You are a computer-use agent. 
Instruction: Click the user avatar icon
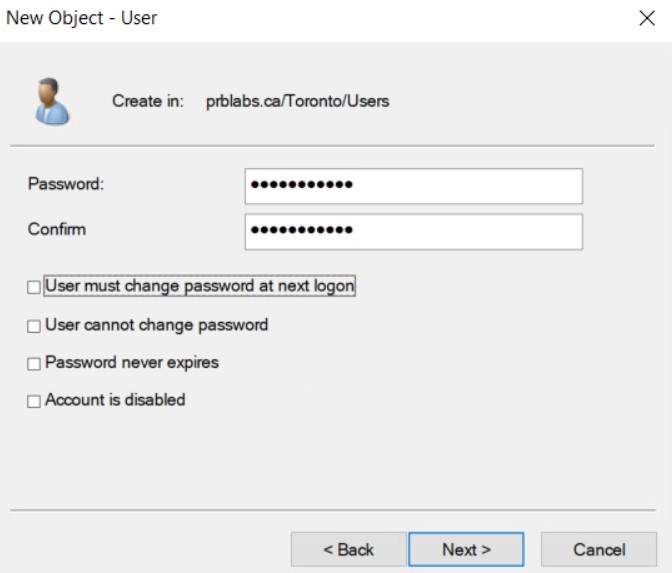pyautogui.click(x=52, y=101)
